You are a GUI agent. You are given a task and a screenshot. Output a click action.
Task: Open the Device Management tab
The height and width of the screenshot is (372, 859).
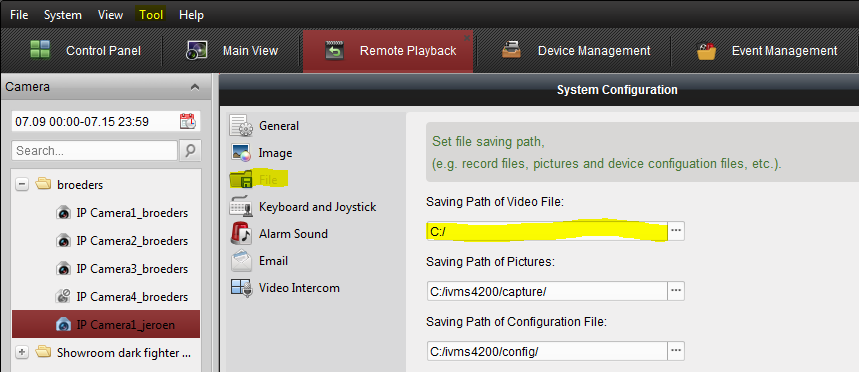point(575,51)
